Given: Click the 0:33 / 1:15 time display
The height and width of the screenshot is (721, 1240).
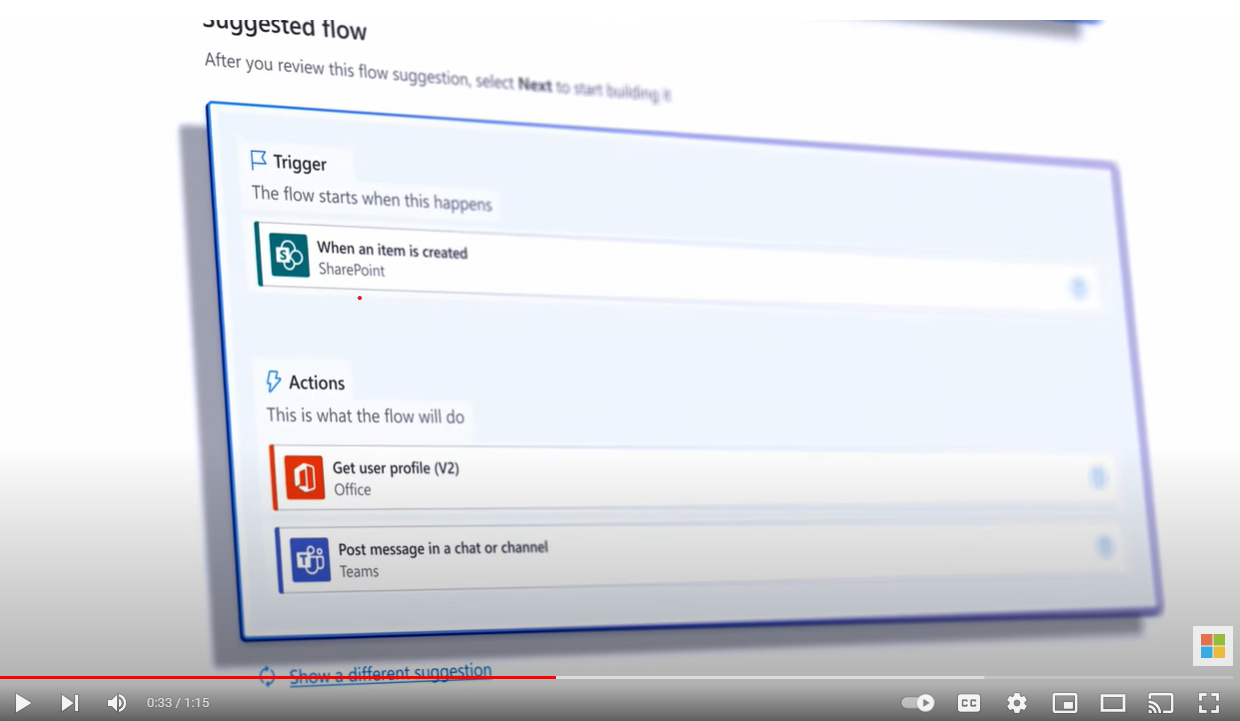Looking at the screenshot, I should [178, 703].
